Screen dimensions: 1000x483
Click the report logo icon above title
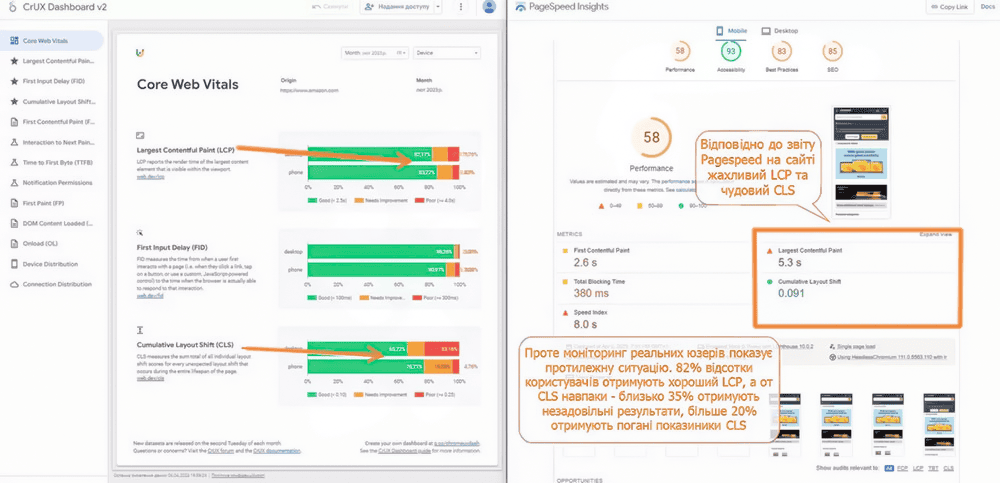(140, 52)
